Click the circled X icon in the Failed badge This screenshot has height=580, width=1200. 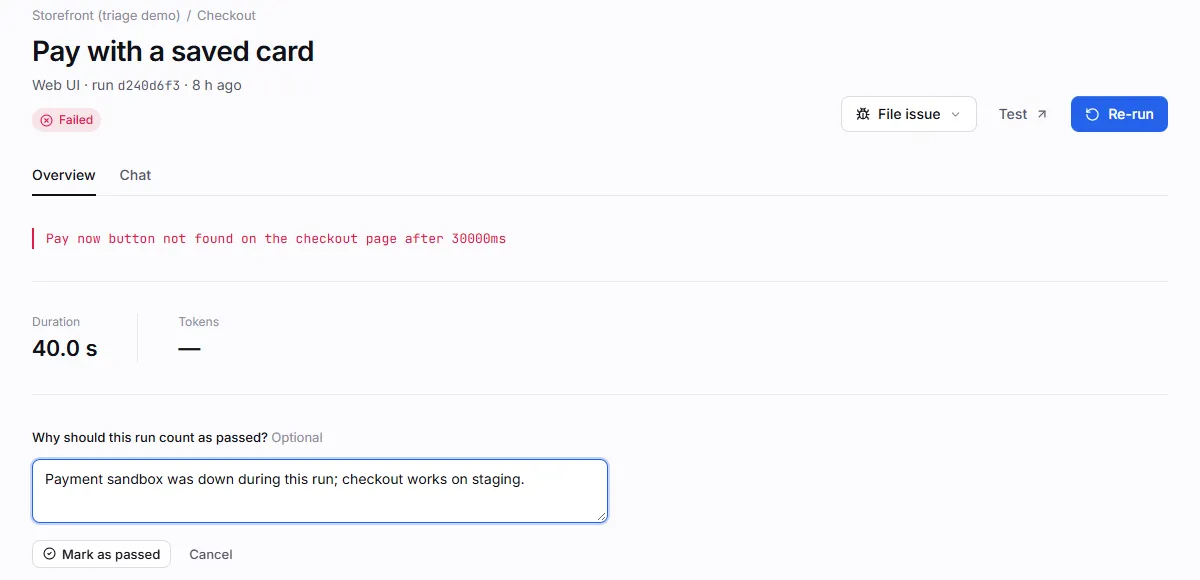coord(46,120)
